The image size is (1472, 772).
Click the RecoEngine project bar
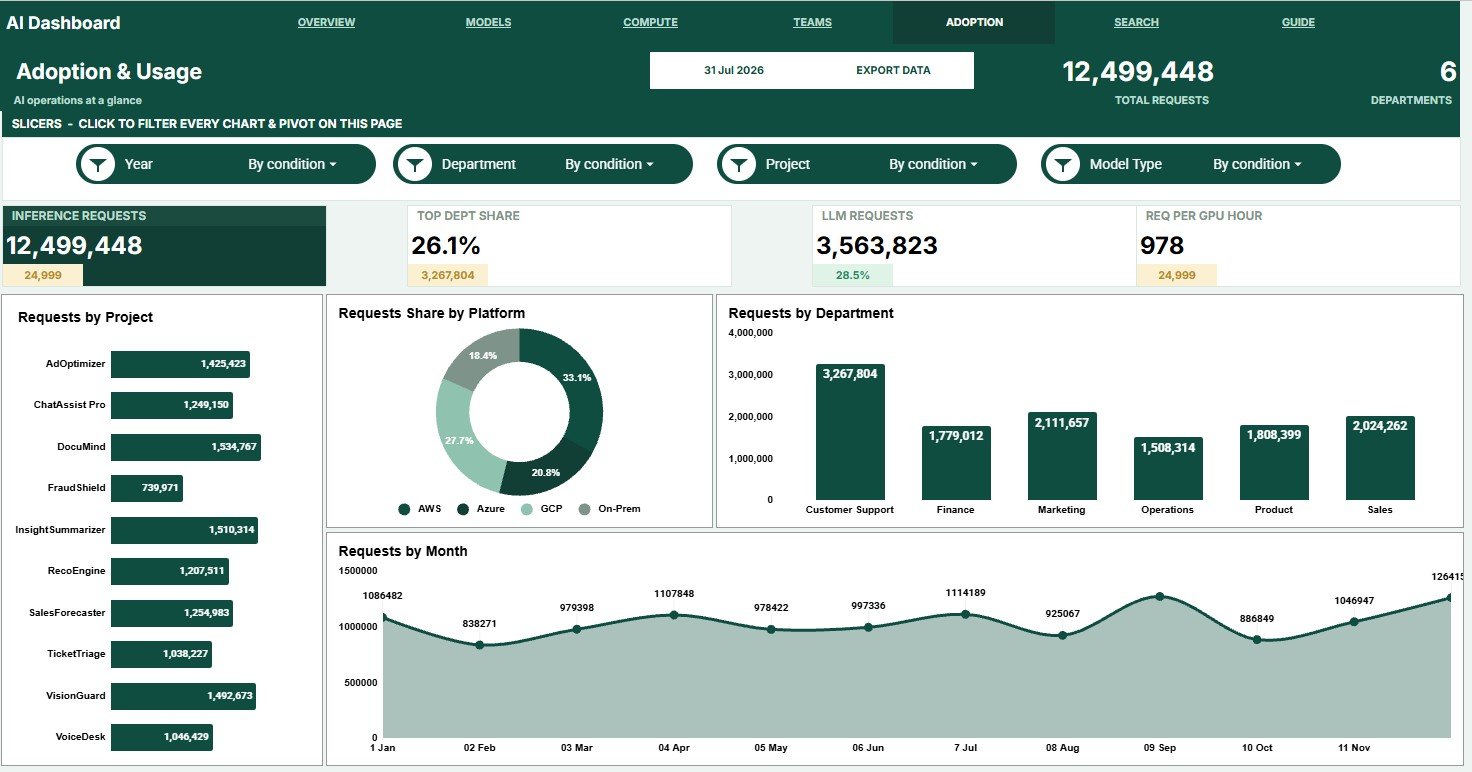click(170, 571)
